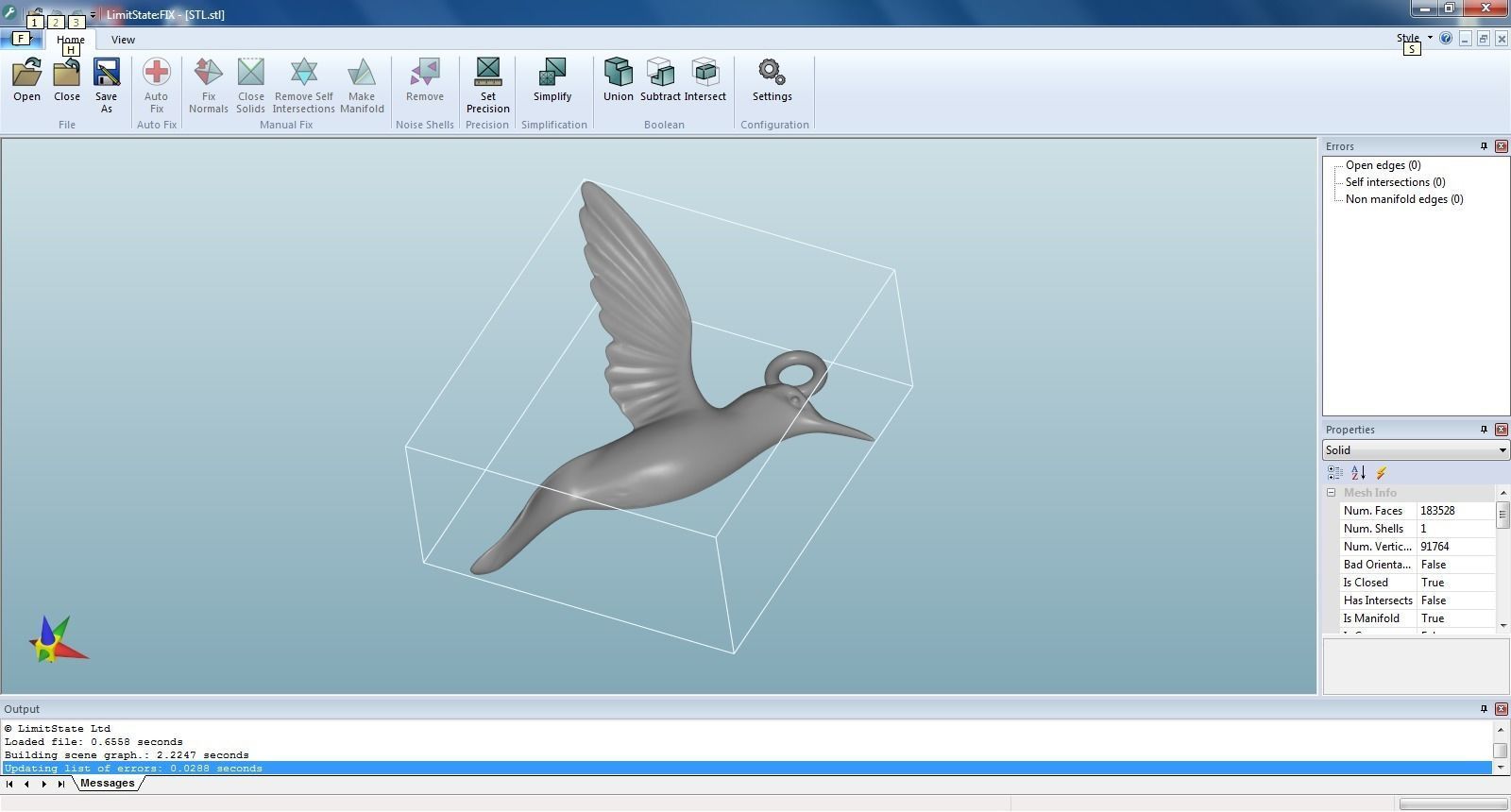
Task: Select the Is Closed property row
Action: click(1418, 583)
